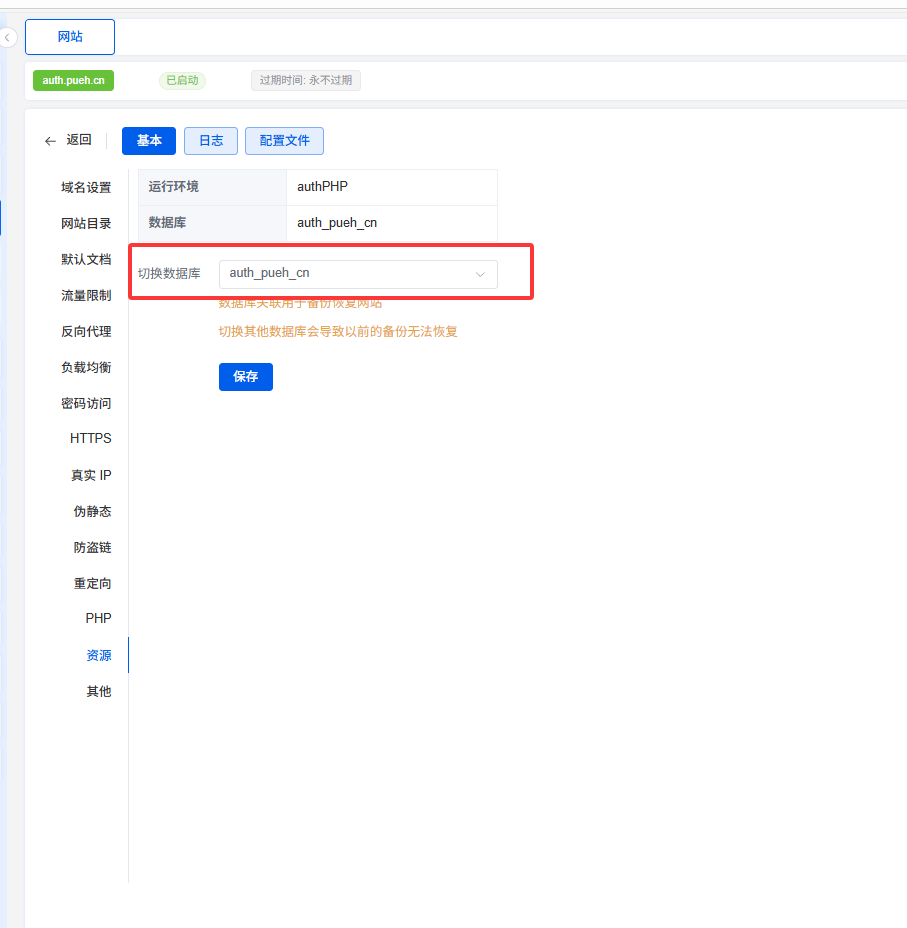The height and width of the screenshot is (928, 907).
Task: Select 网站目录 menu item
Action: pos(86,224)
